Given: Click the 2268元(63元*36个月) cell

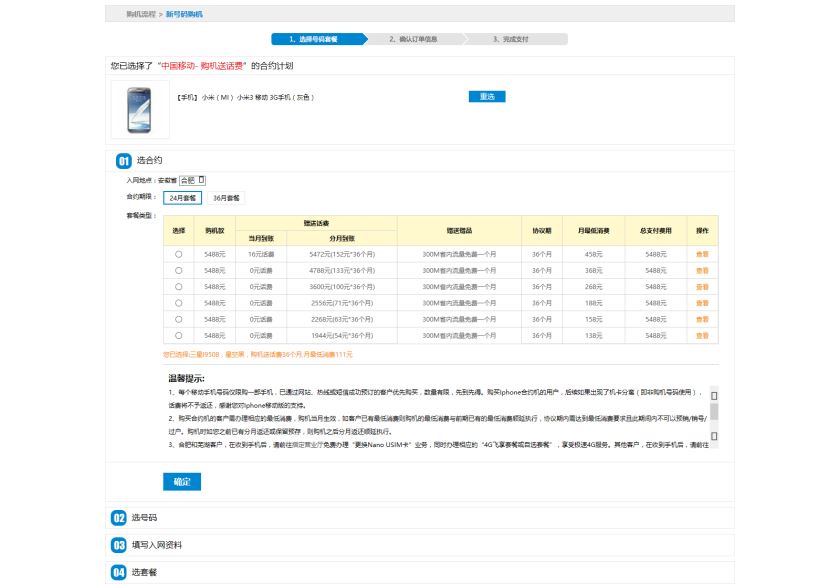Looking at the screenshot, I should point(342,319).
